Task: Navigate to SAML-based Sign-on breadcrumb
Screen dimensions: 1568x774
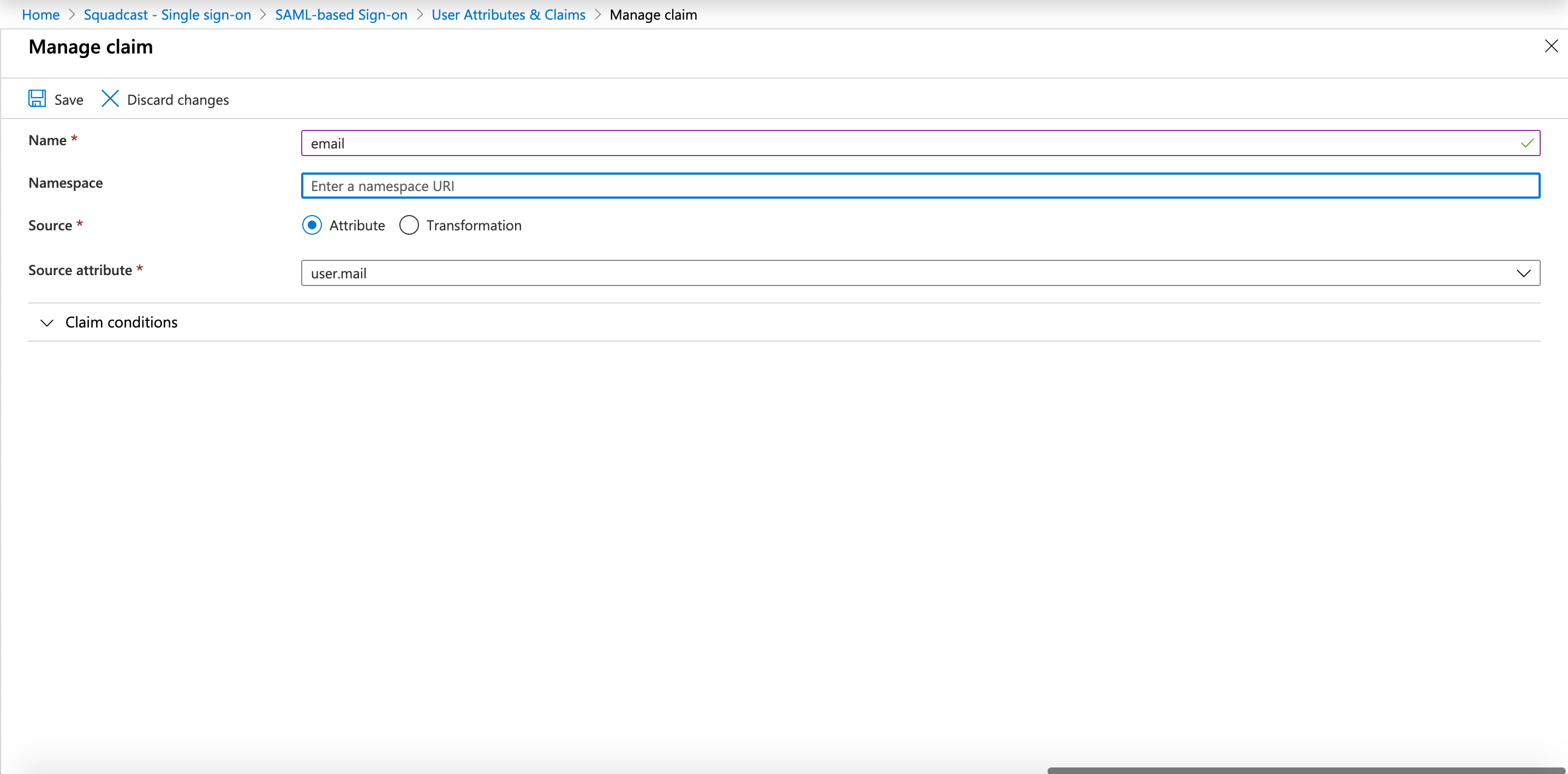Action: click(x=341, y=15)
